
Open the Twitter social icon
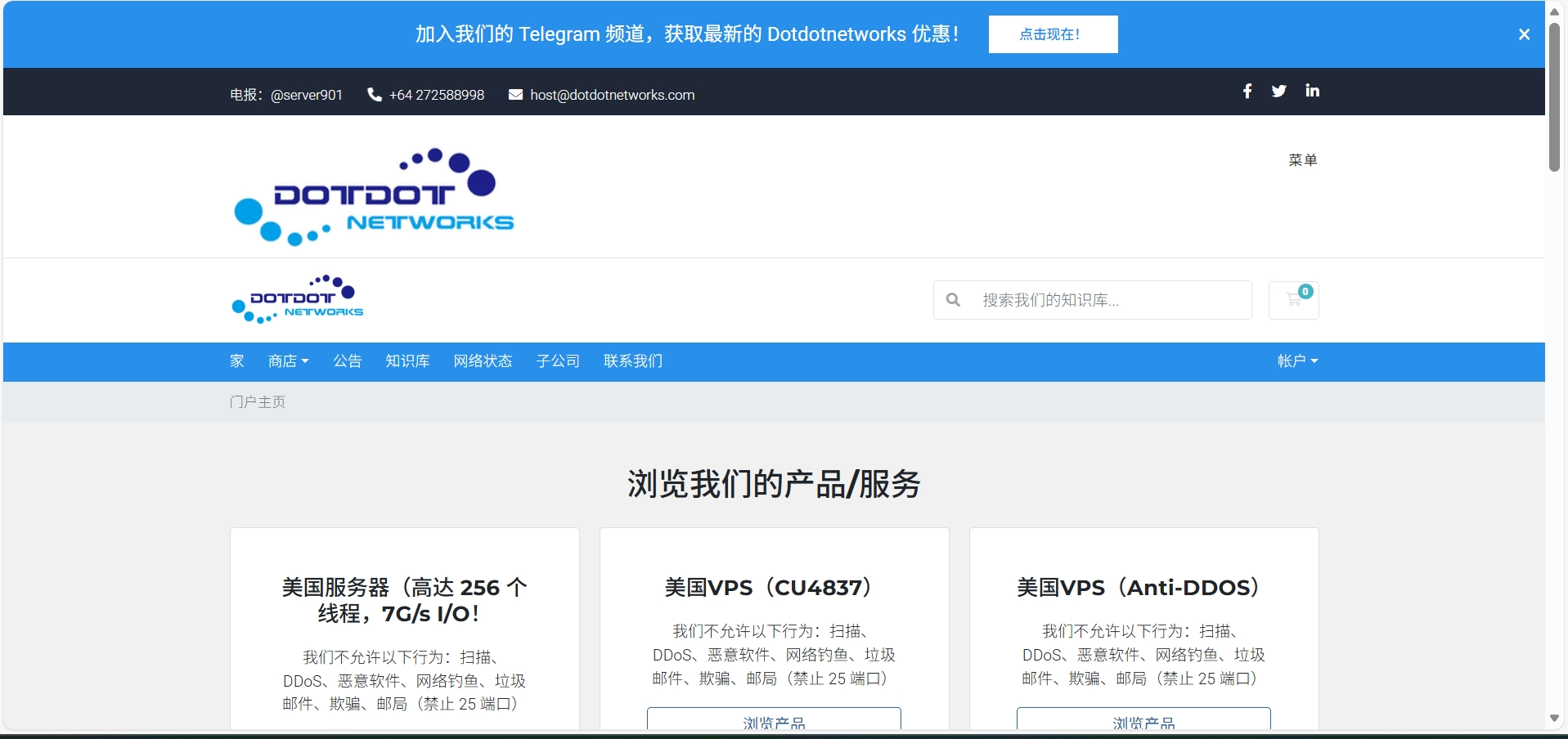pos(1279,92)
